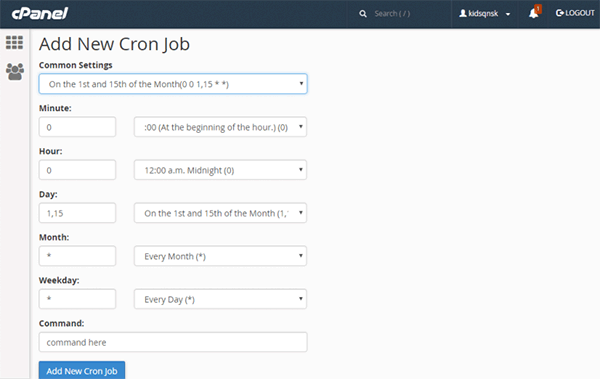This screenshot has height=379, width=600.
Task: Click the search magnifier icon
Action: (x=363, y=14)
